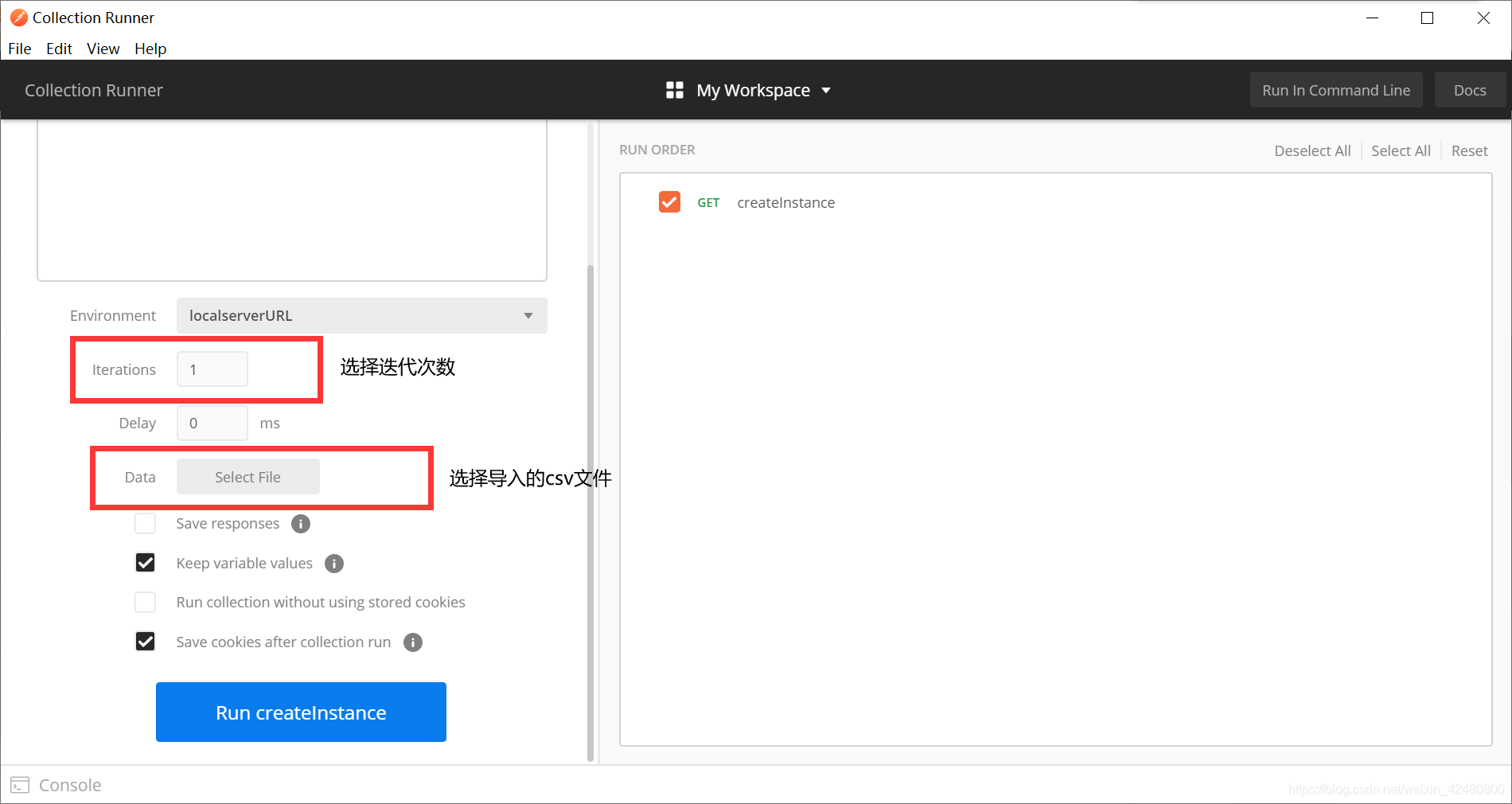Click info icon next to Save cookies after collection run
This screenshot has width=1512, height=804.
click(x=413, y=642)
